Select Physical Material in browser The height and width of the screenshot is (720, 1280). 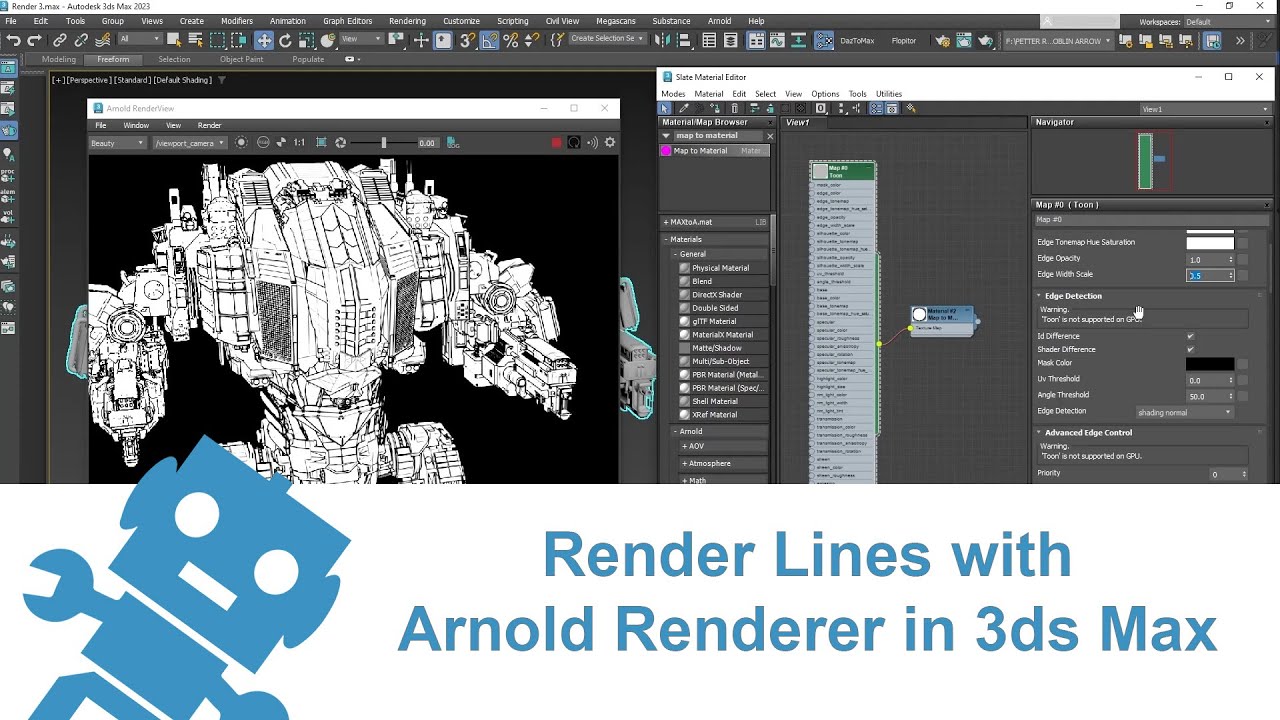click(x=720, y=268)
